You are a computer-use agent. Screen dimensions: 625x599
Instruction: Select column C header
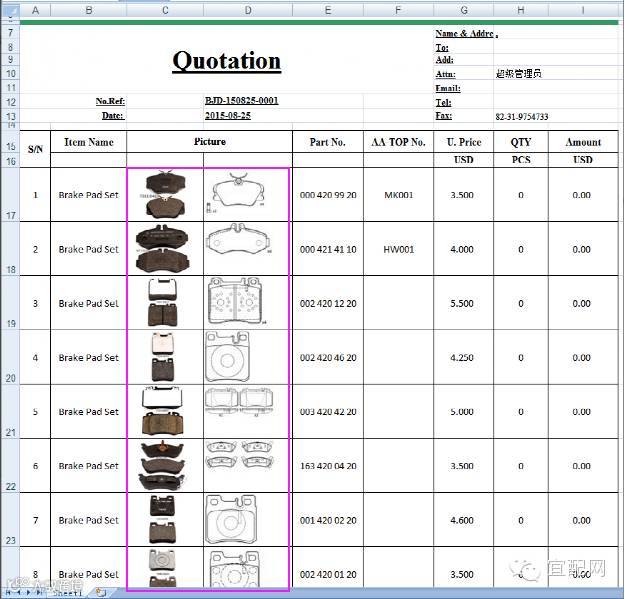(165, 10)
